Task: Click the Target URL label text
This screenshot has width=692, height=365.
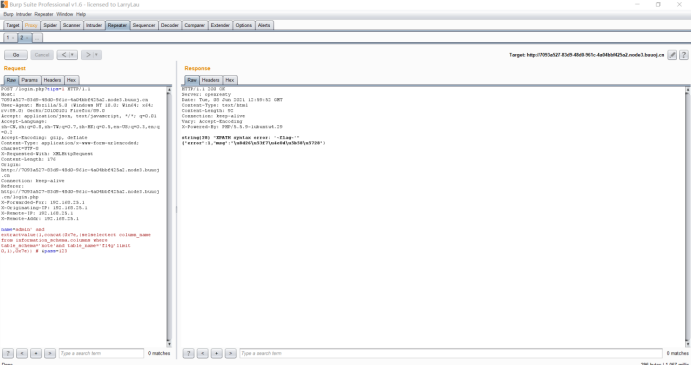Action: click(x=587, y=55)
